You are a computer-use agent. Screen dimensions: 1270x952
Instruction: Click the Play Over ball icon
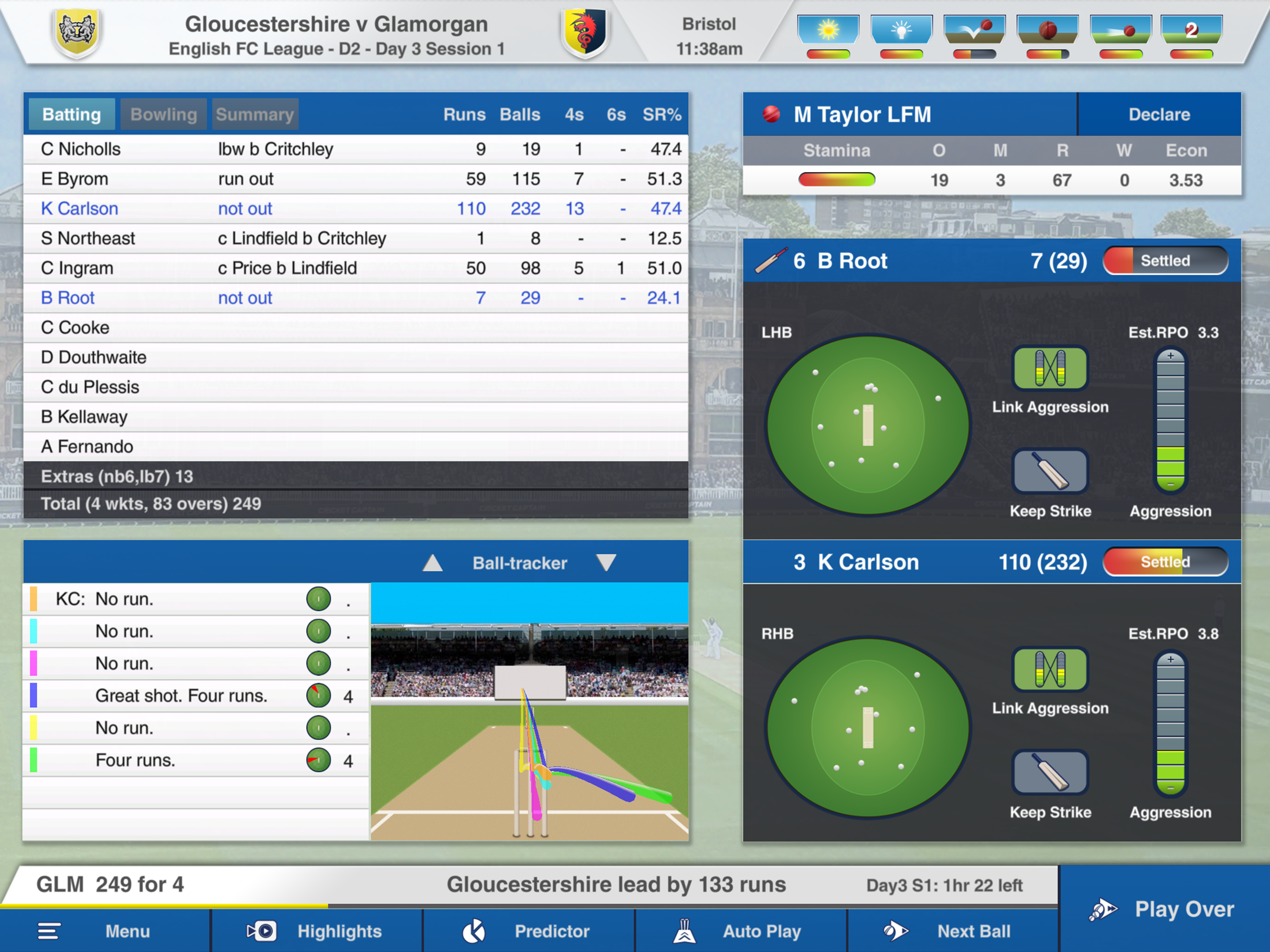[x=1103, y=910]
